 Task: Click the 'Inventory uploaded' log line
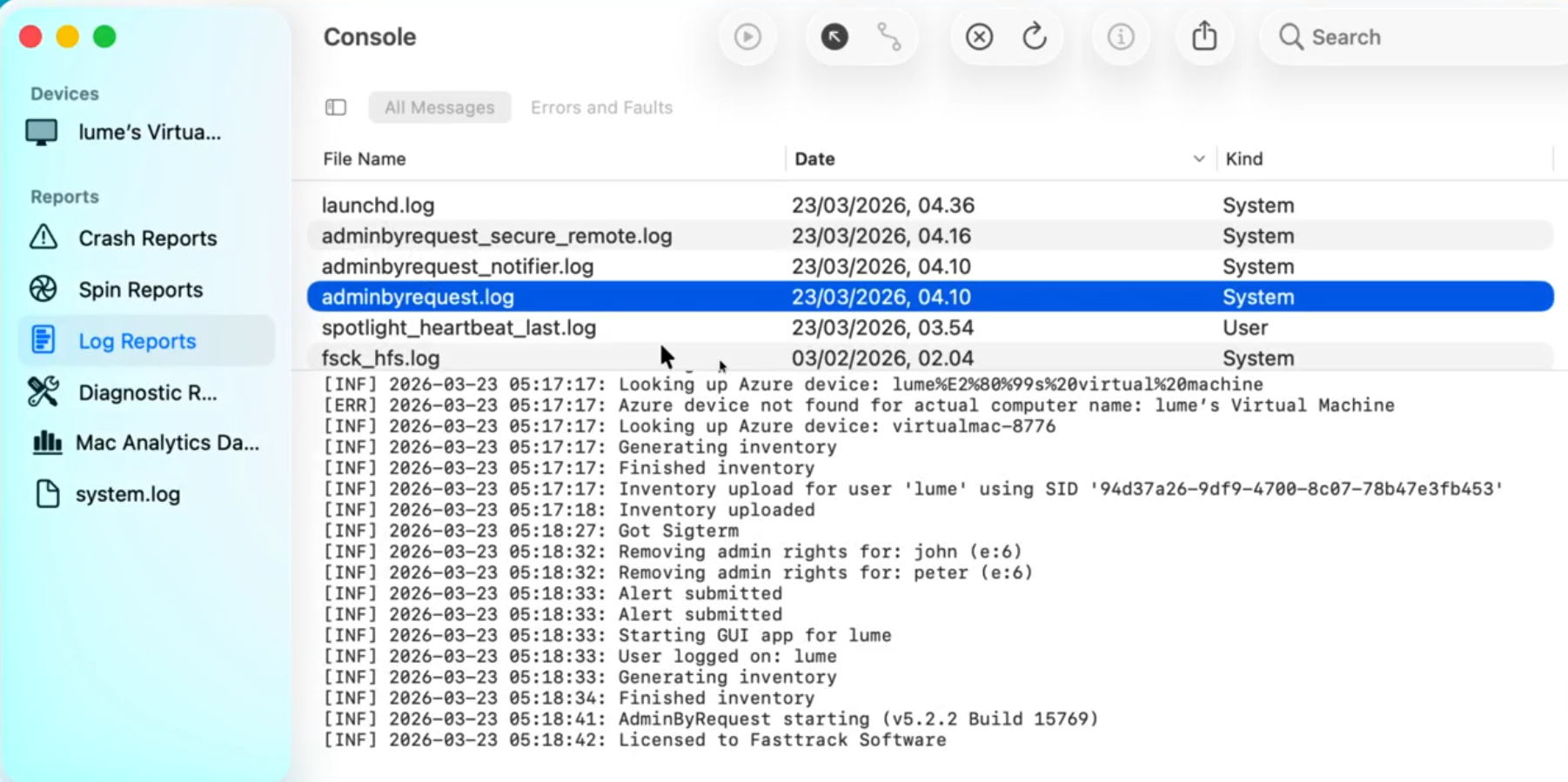[x=569, y=510]
